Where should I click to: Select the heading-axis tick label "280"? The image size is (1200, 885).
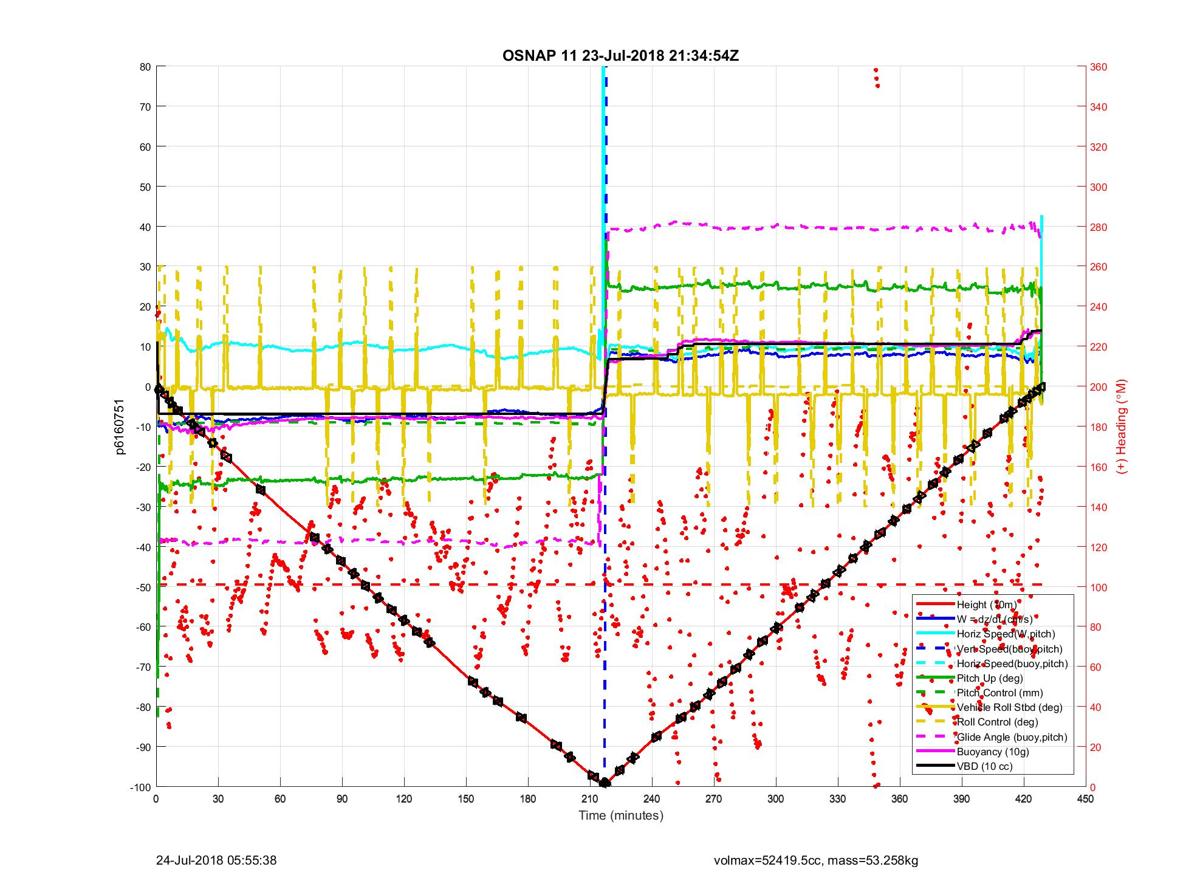click(x=1098, y=227)
